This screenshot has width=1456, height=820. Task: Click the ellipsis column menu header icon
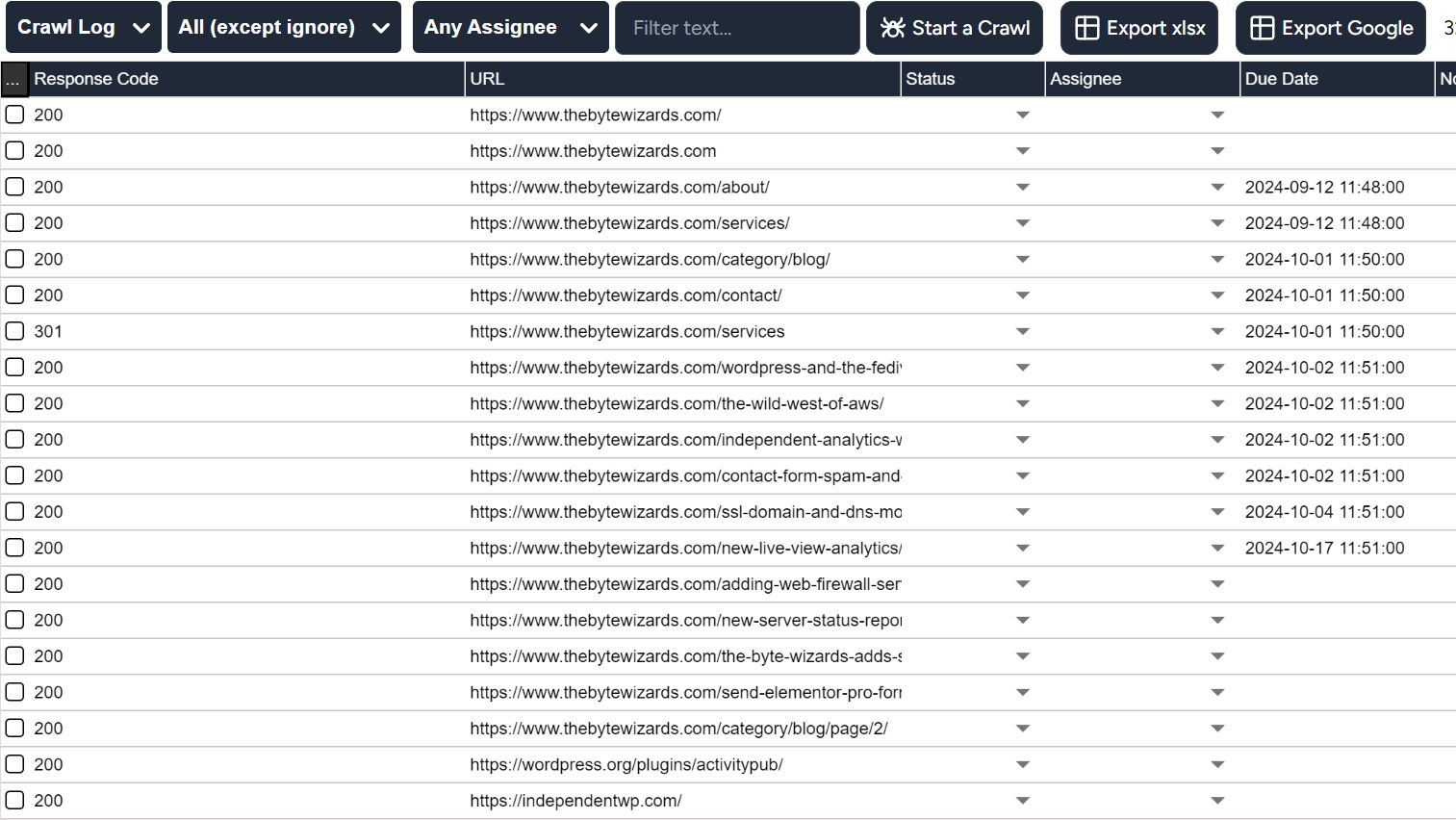[13, 80]
